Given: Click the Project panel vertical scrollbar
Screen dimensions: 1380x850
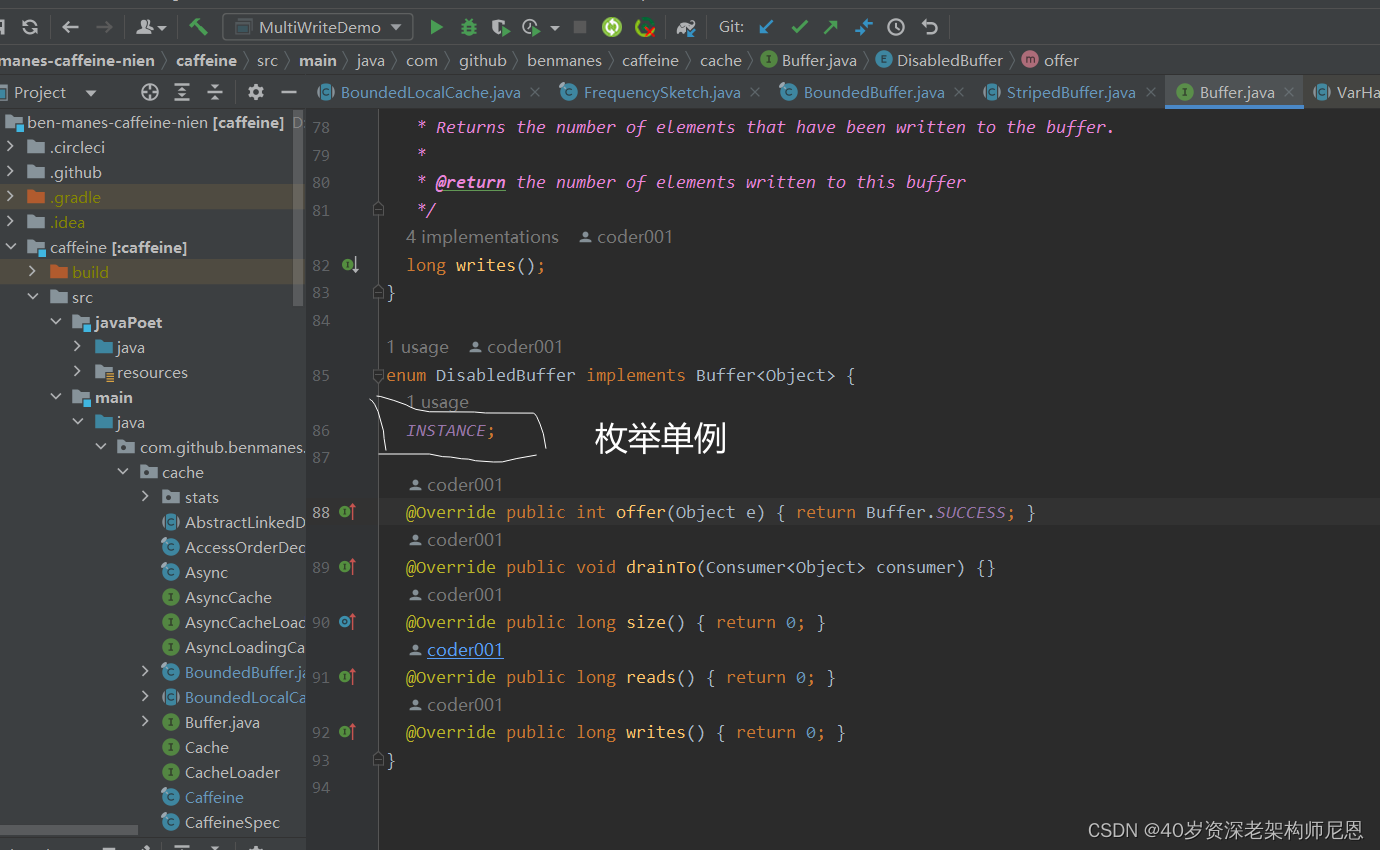Looking at the screenshot, I should tap(298, 207).
